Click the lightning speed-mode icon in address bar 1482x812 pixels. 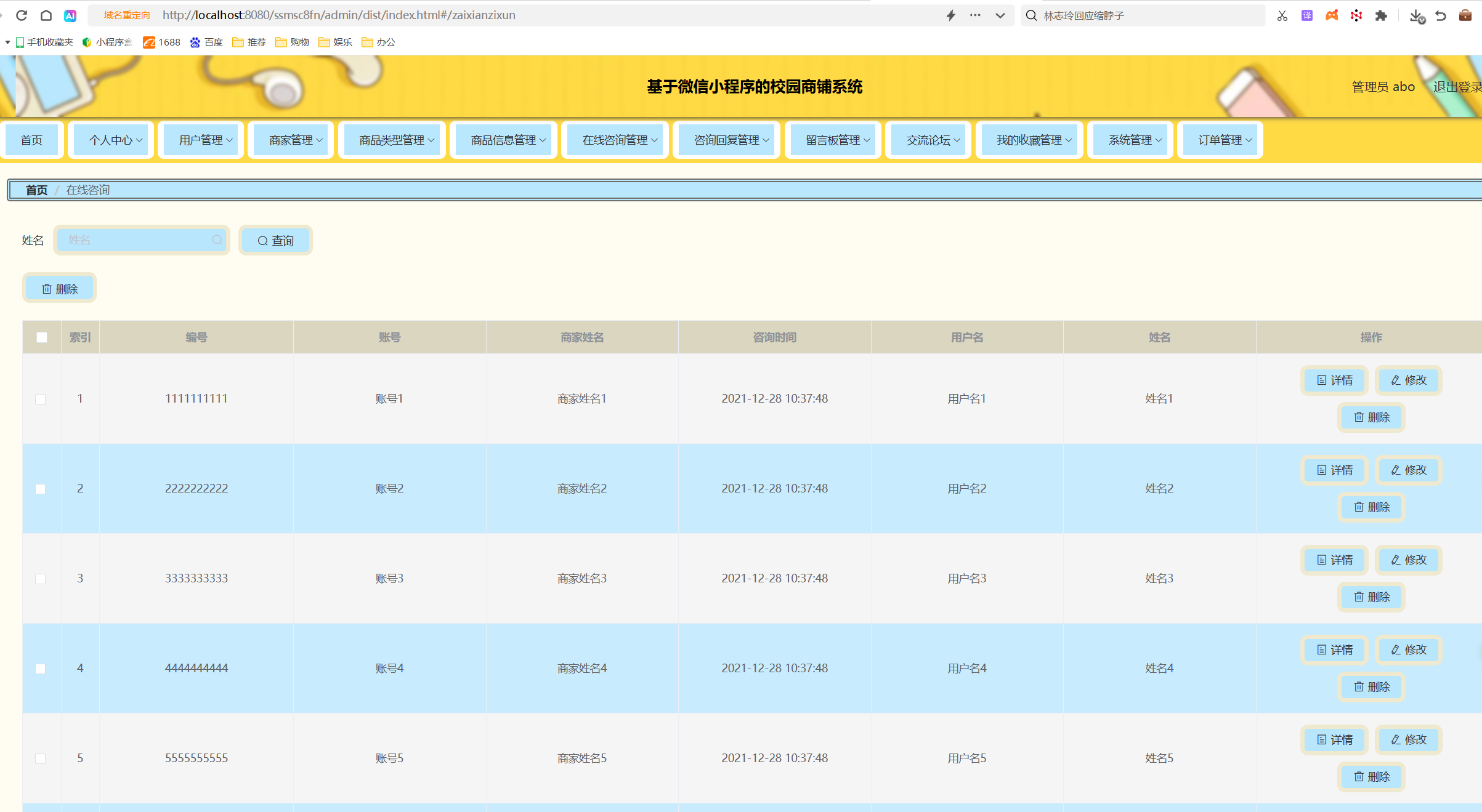tap(951, 15)
